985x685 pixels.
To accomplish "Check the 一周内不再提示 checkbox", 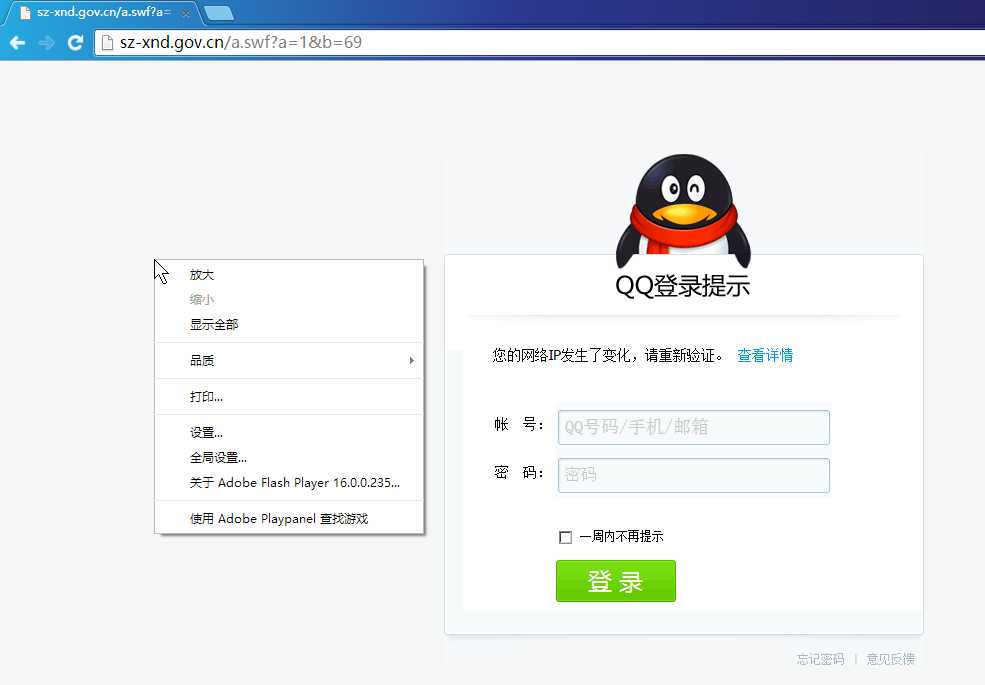I will click(x=565, y=537).
